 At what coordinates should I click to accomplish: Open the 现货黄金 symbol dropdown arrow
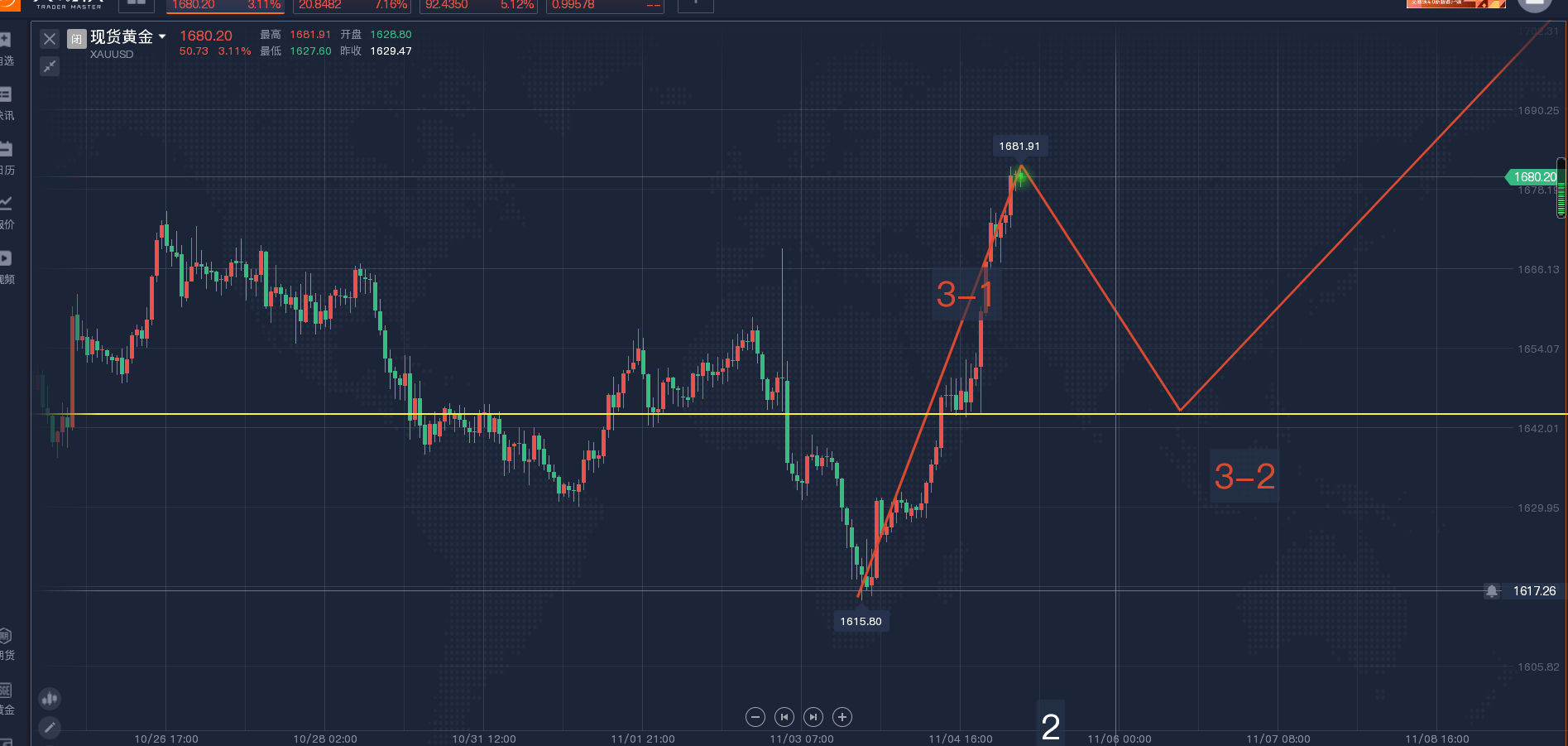pos(162,36)
